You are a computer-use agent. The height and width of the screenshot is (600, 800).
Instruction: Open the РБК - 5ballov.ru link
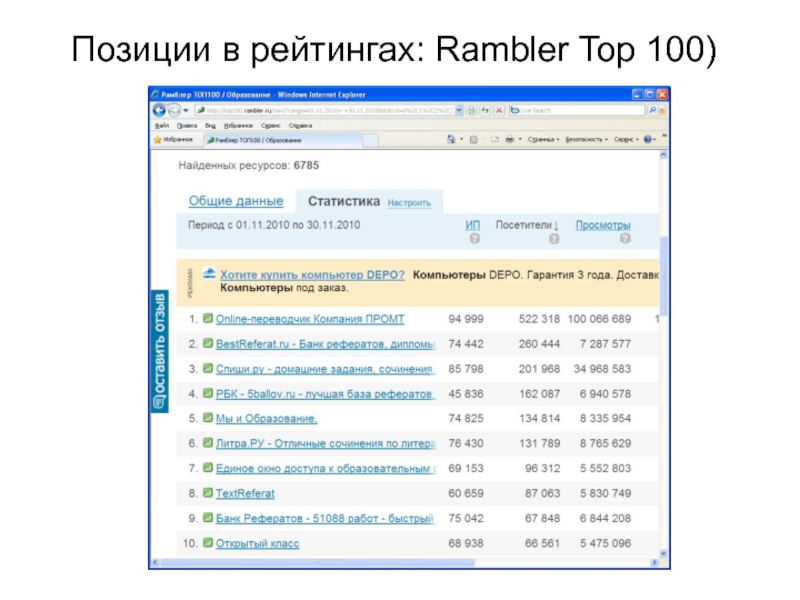click(x=325, y=394)
